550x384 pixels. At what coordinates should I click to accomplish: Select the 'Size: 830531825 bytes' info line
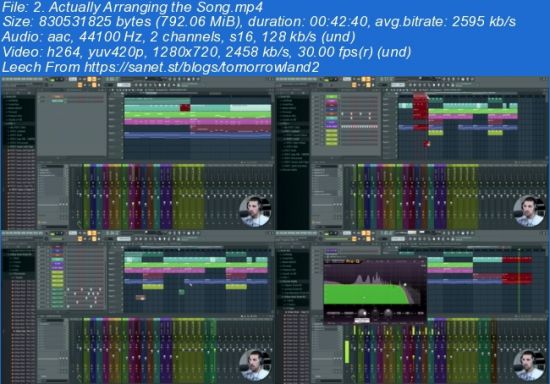[x=259, y=22]
